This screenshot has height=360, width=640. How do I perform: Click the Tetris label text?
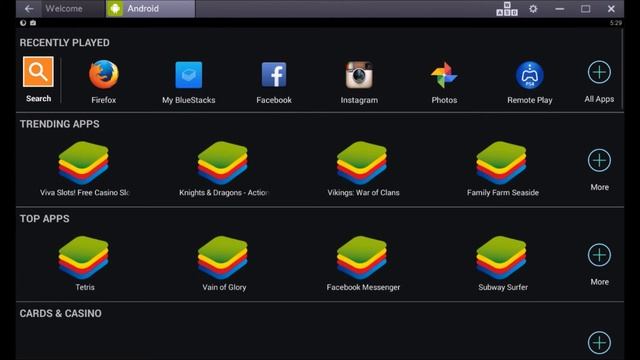pos(85,287)
